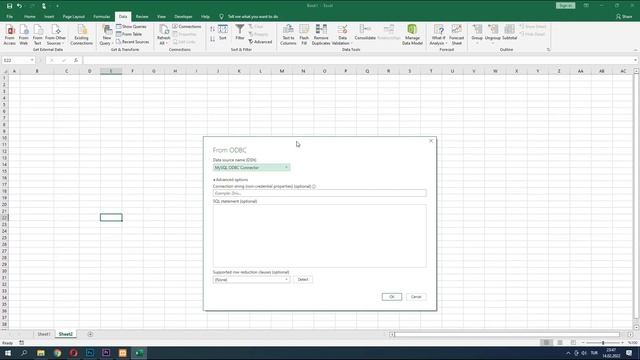Click Sign in at title bar
The width and height of the screenshot is (640, 360).
click(x=565, y=6)
